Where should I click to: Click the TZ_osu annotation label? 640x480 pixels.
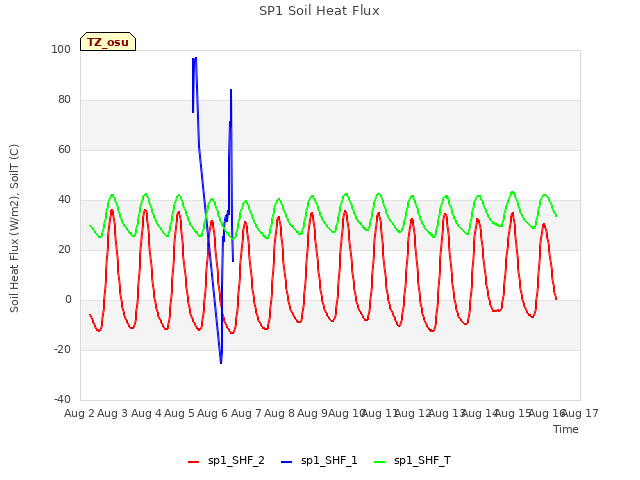[x=108, y=42]
